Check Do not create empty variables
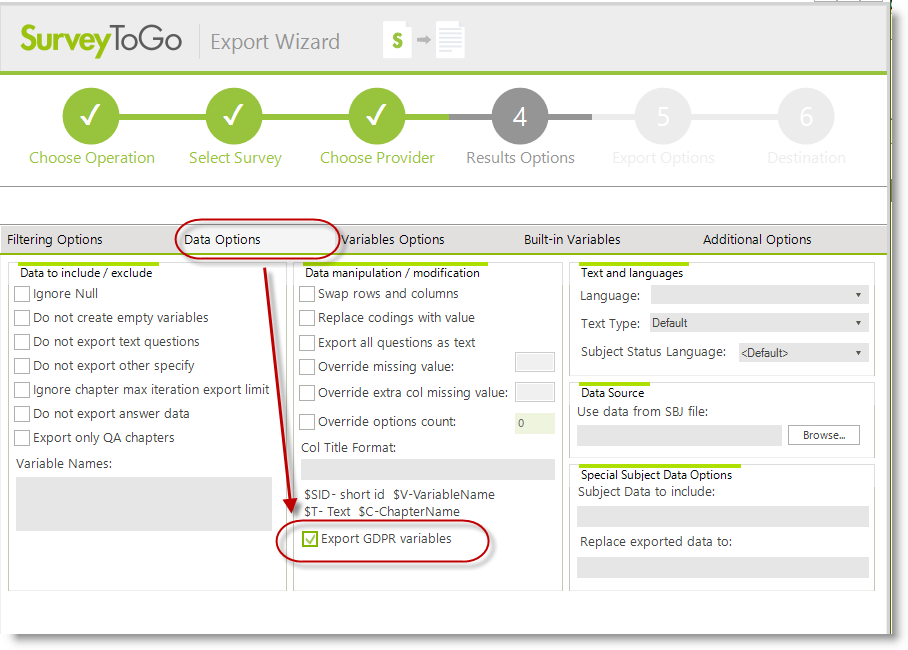The height and width of the screenshot is (650, 908). pos(22,317)
